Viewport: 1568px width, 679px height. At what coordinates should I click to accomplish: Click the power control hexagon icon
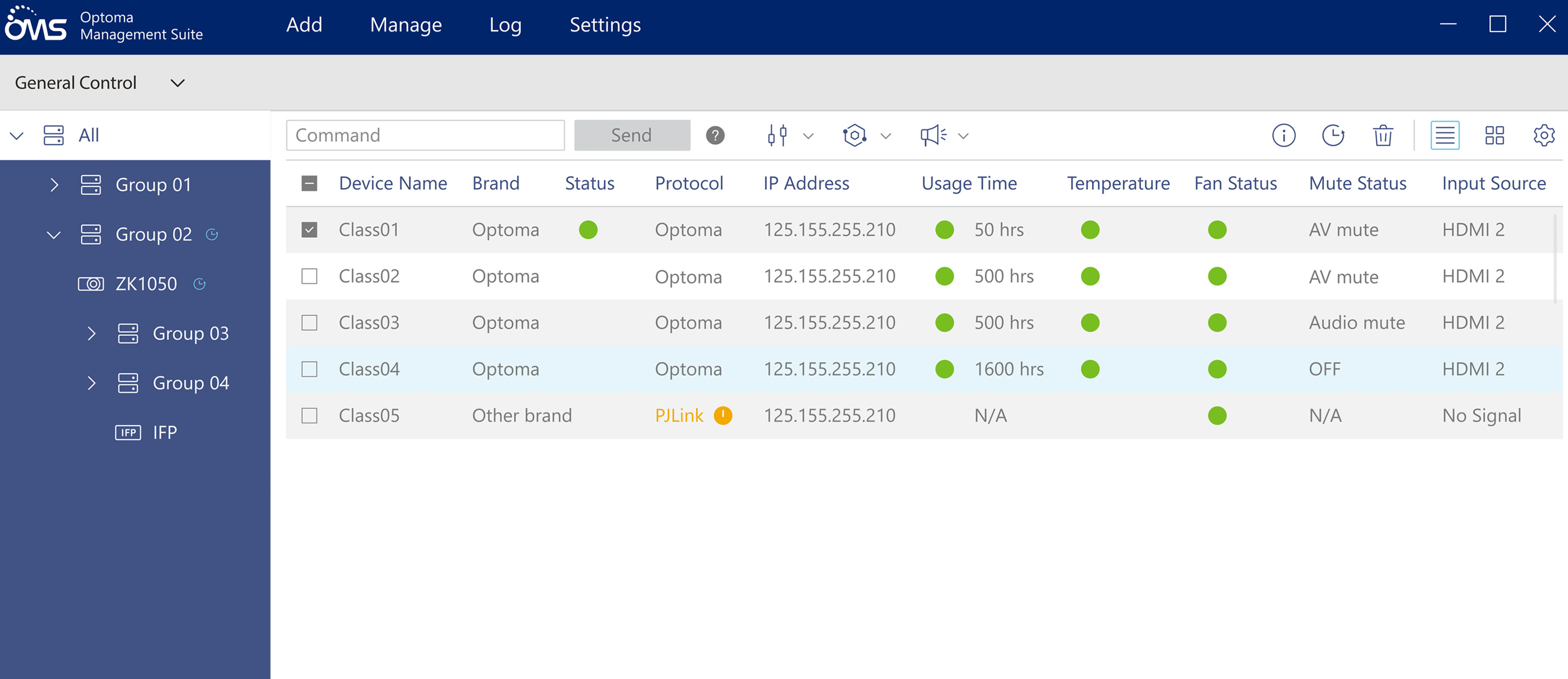855,135
